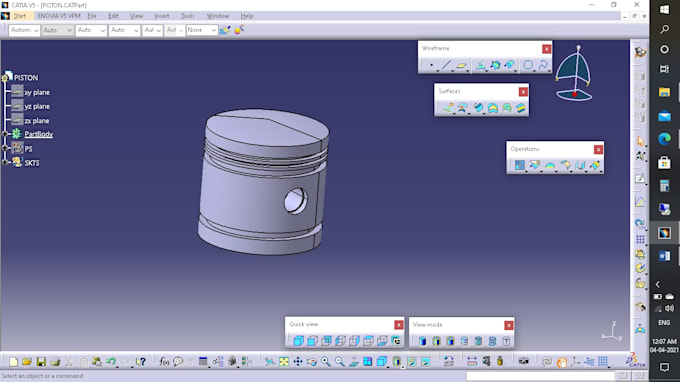Click the Fit All In icon
This screenshot has height=382, width=680.
284,362
